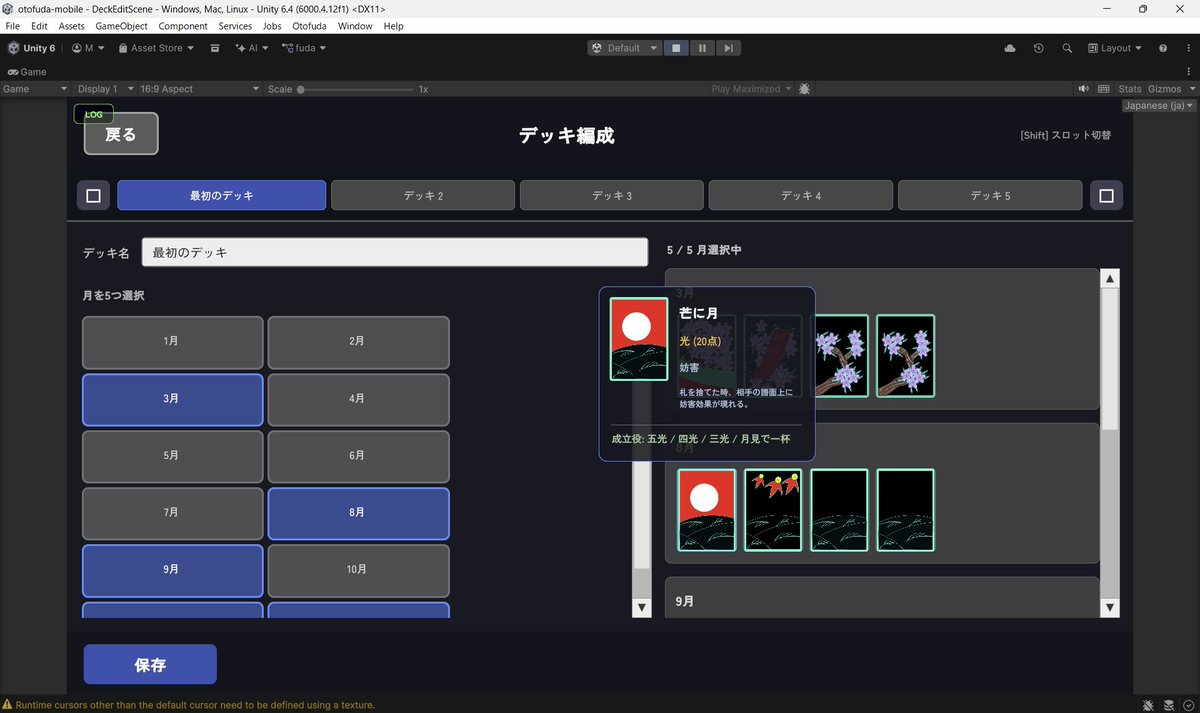Open the Play Maximized dropdown
Screen dimensions: 1200x713
click(751, 89)
